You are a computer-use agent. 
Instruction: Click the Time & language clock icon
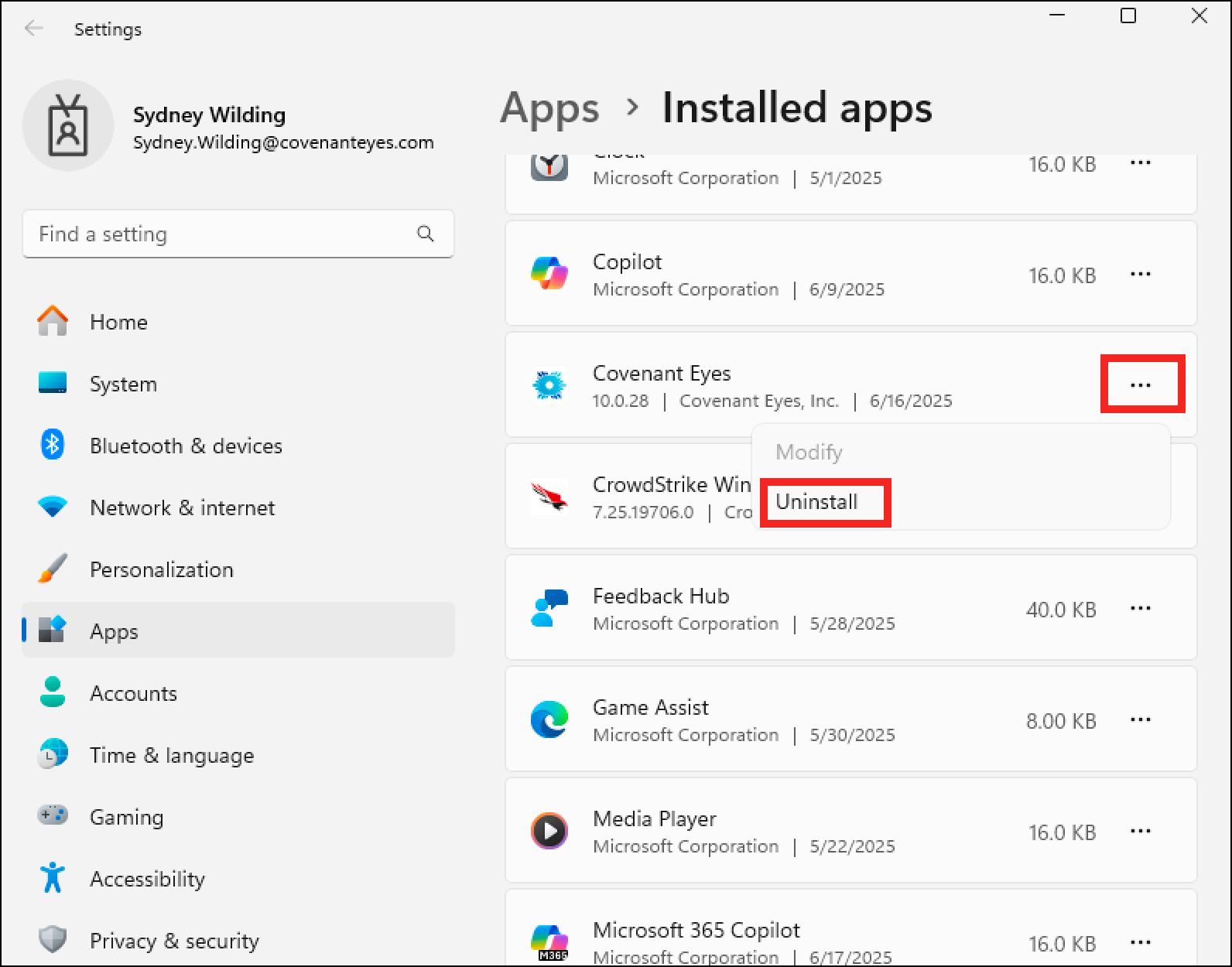pyautogui.click(x=53, y=754)
